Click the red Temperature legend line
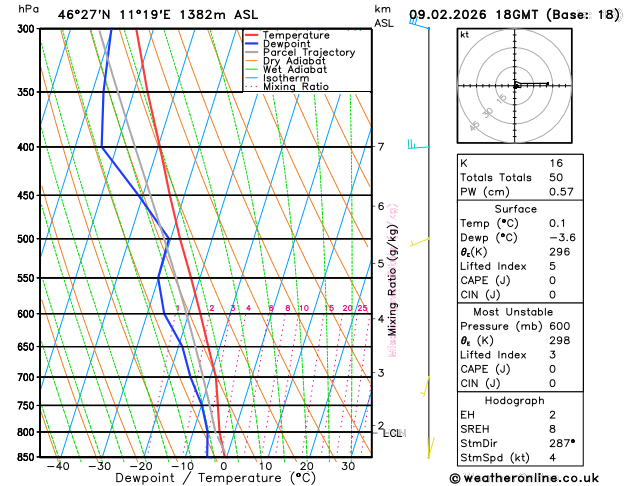This screenshot has height=486, width=629. (252, 35)
